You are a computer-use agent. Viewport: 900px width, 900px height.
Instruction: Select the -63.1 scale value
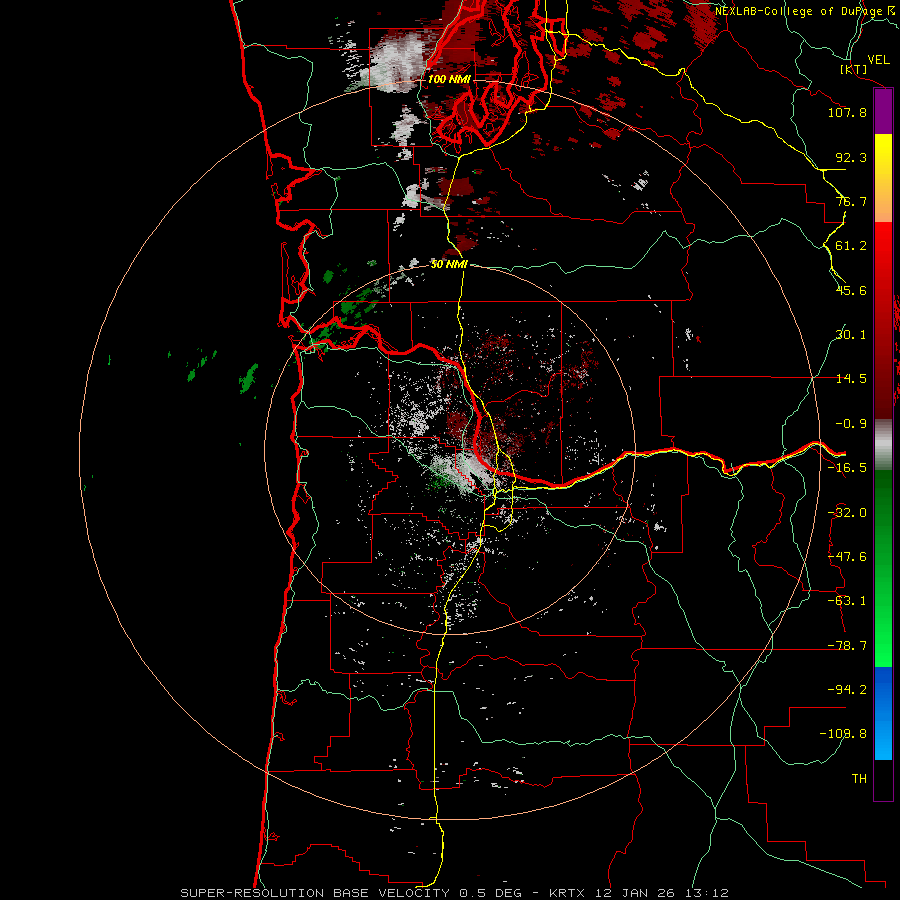[x=847, y=601]
